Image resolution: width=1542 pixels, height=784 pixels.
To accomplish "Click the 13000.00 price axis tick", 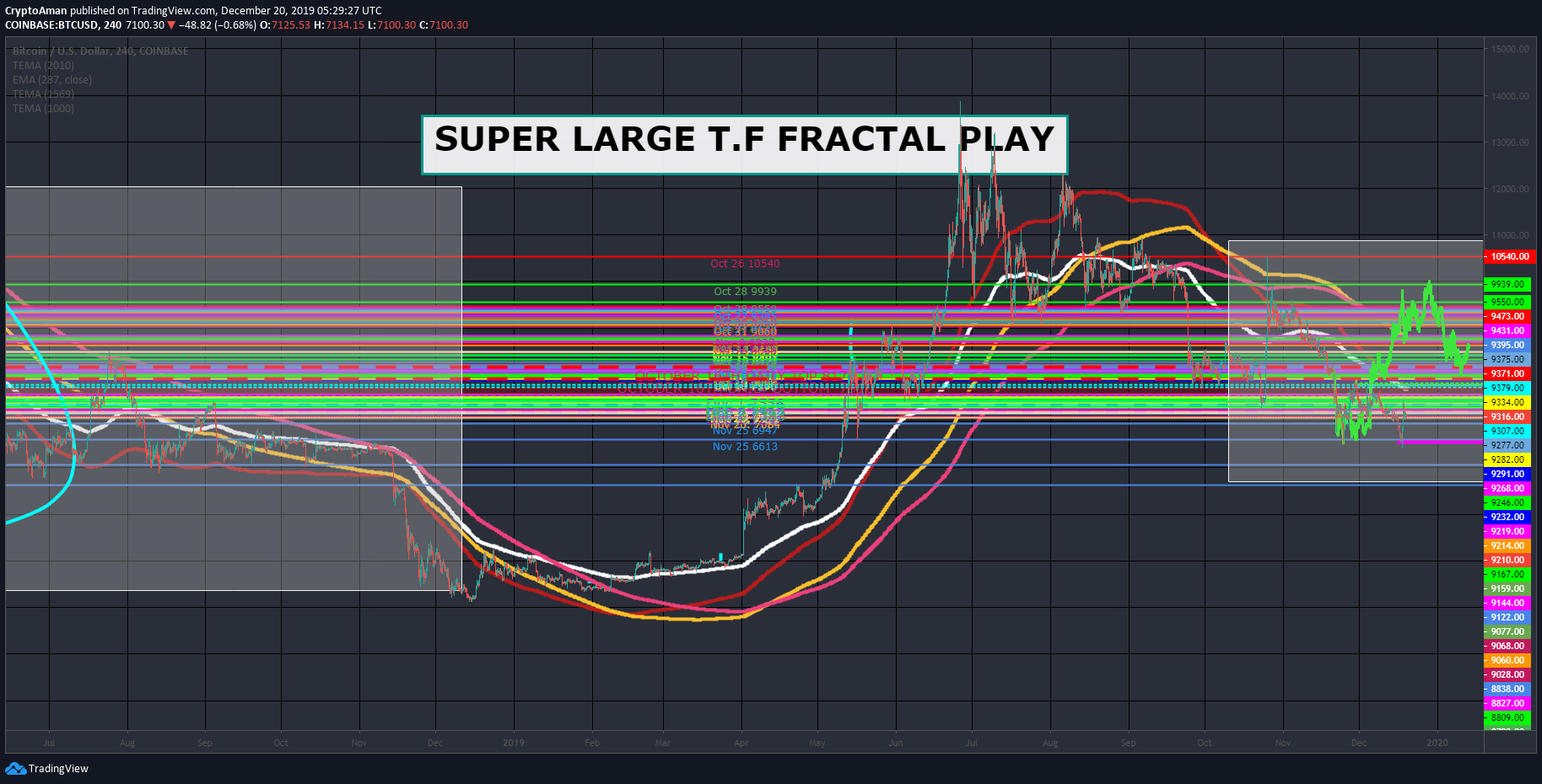I will tap(1510, 142).
